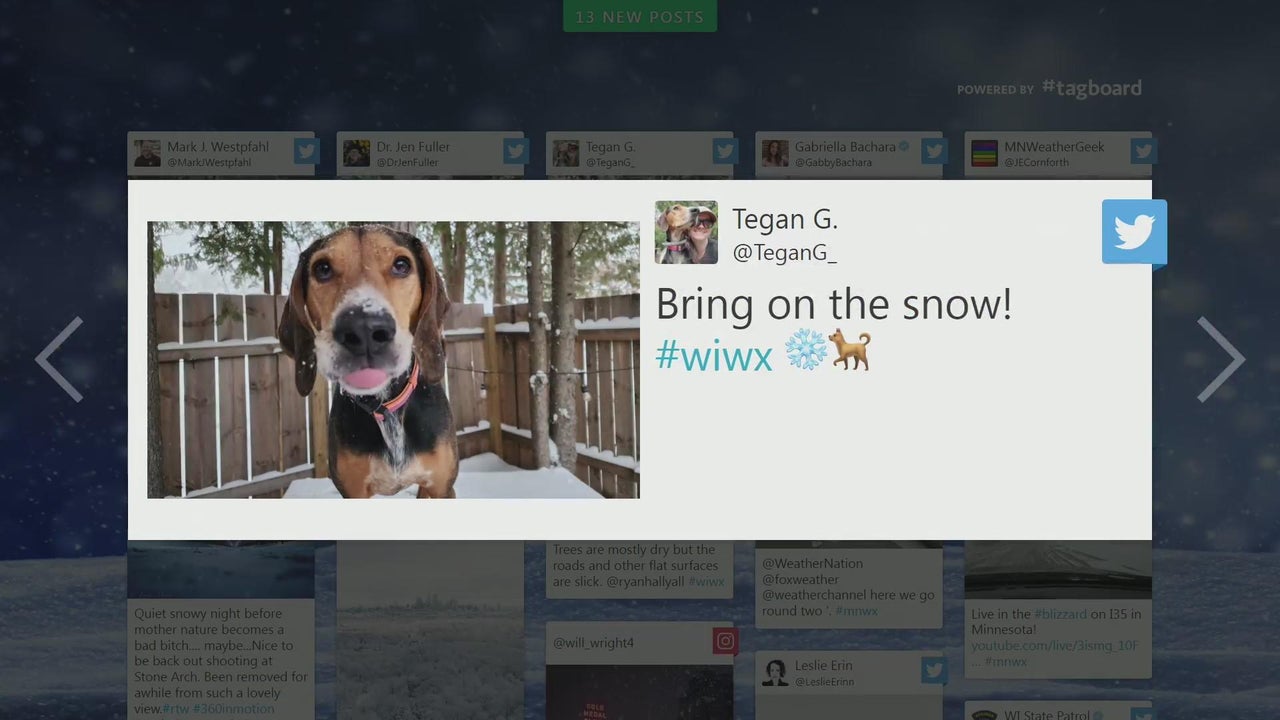
Task: Open the #wiwx hashtag in featured tweet
Action: (x=714, y=354)
